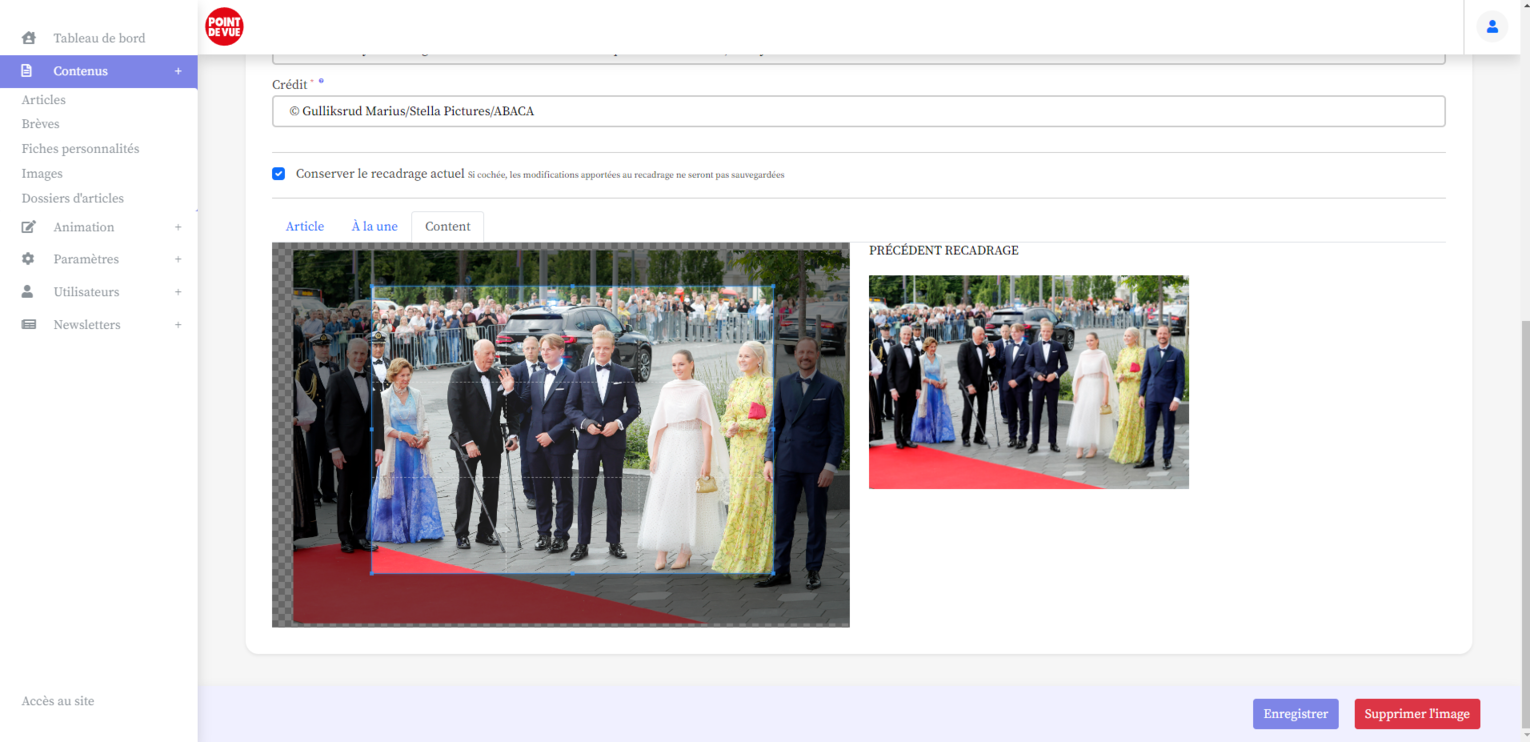Viewport: 1530px width, 742px height.
Task: Click the Paramètres gear icon
Action: (x=28, y=259)
